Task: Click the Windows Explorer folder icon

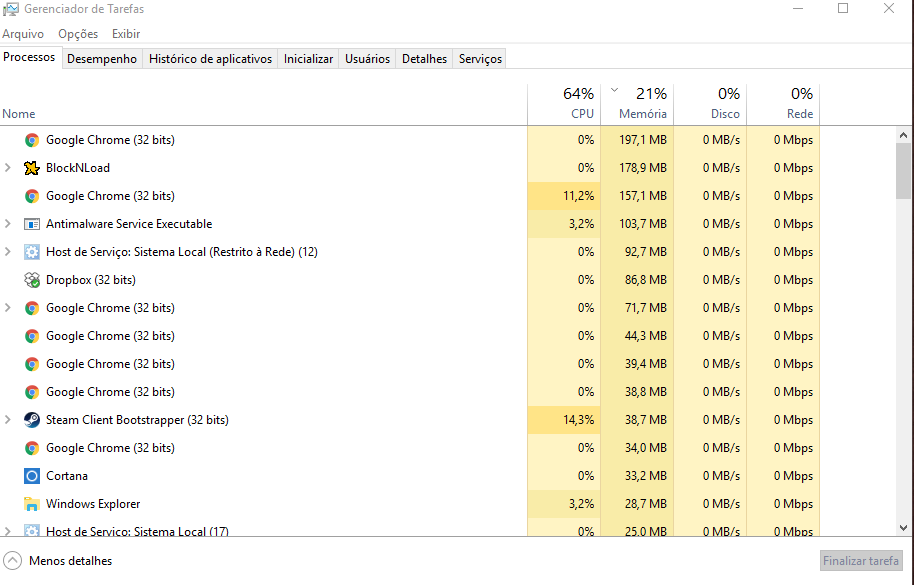Action: tap(31, 503)
